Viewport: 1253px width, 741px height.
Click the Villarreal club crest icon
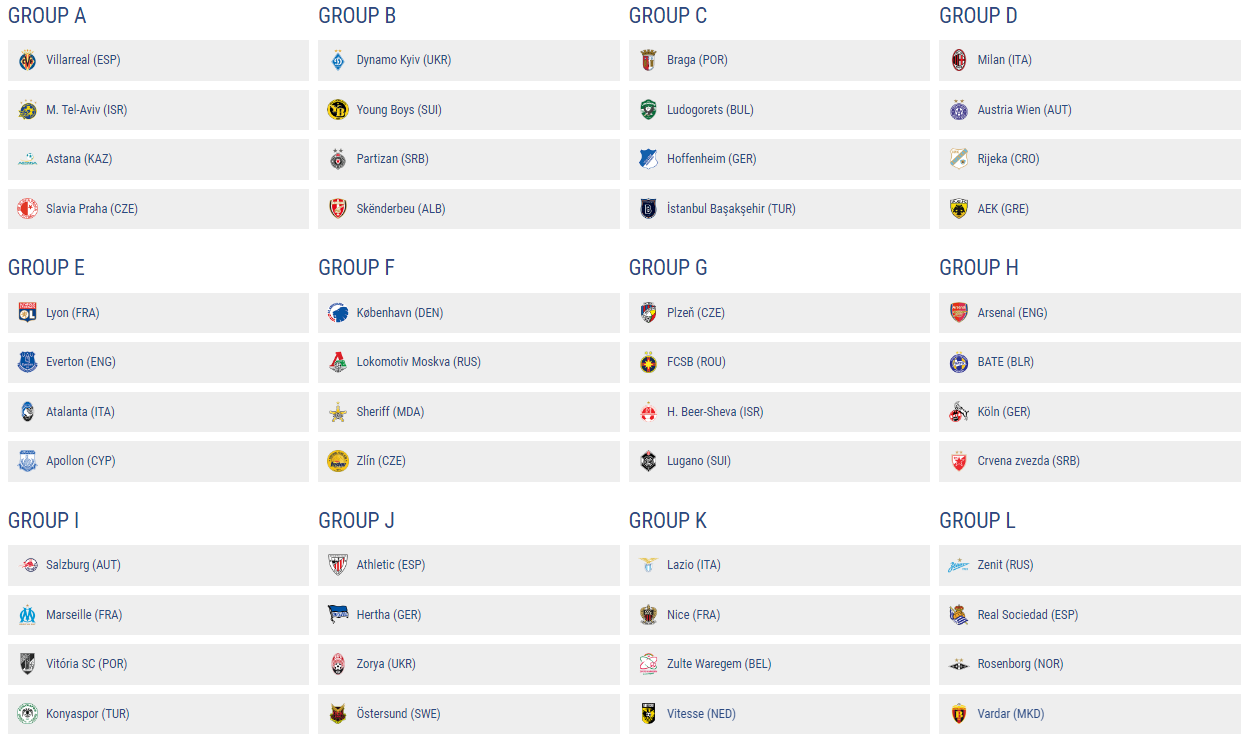pyautogui.click(x=28, y=60)
